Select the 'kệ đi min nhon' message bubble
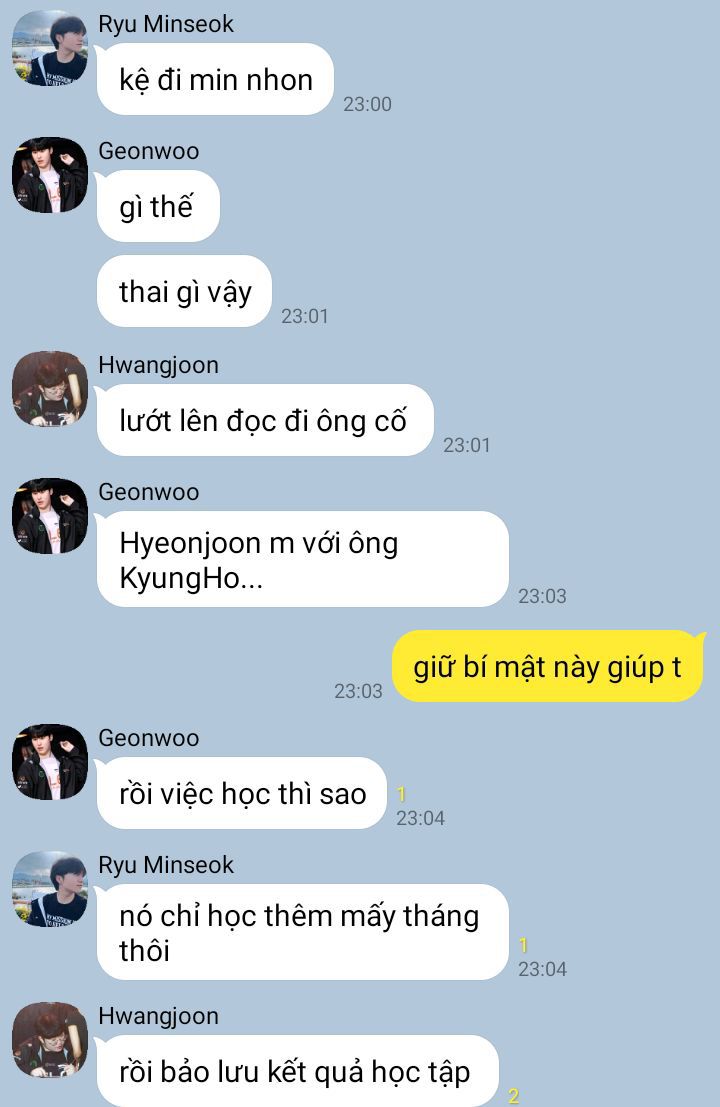 pos(215,79)
